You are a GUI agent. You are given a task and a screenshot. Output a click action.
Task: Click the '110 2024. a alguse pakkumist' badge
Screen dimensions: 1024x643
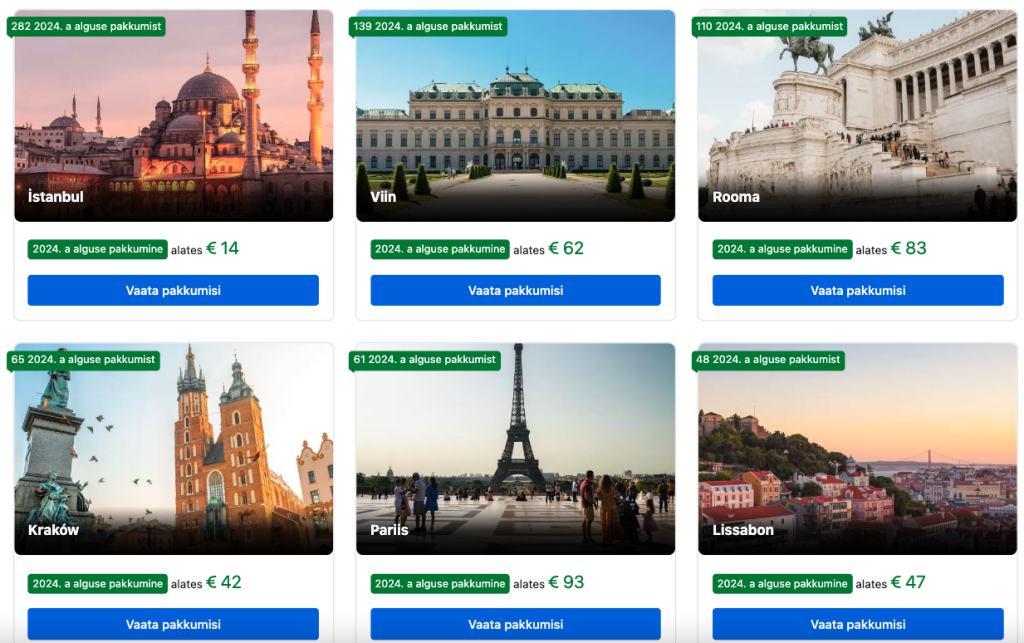(x=770, y=27)
